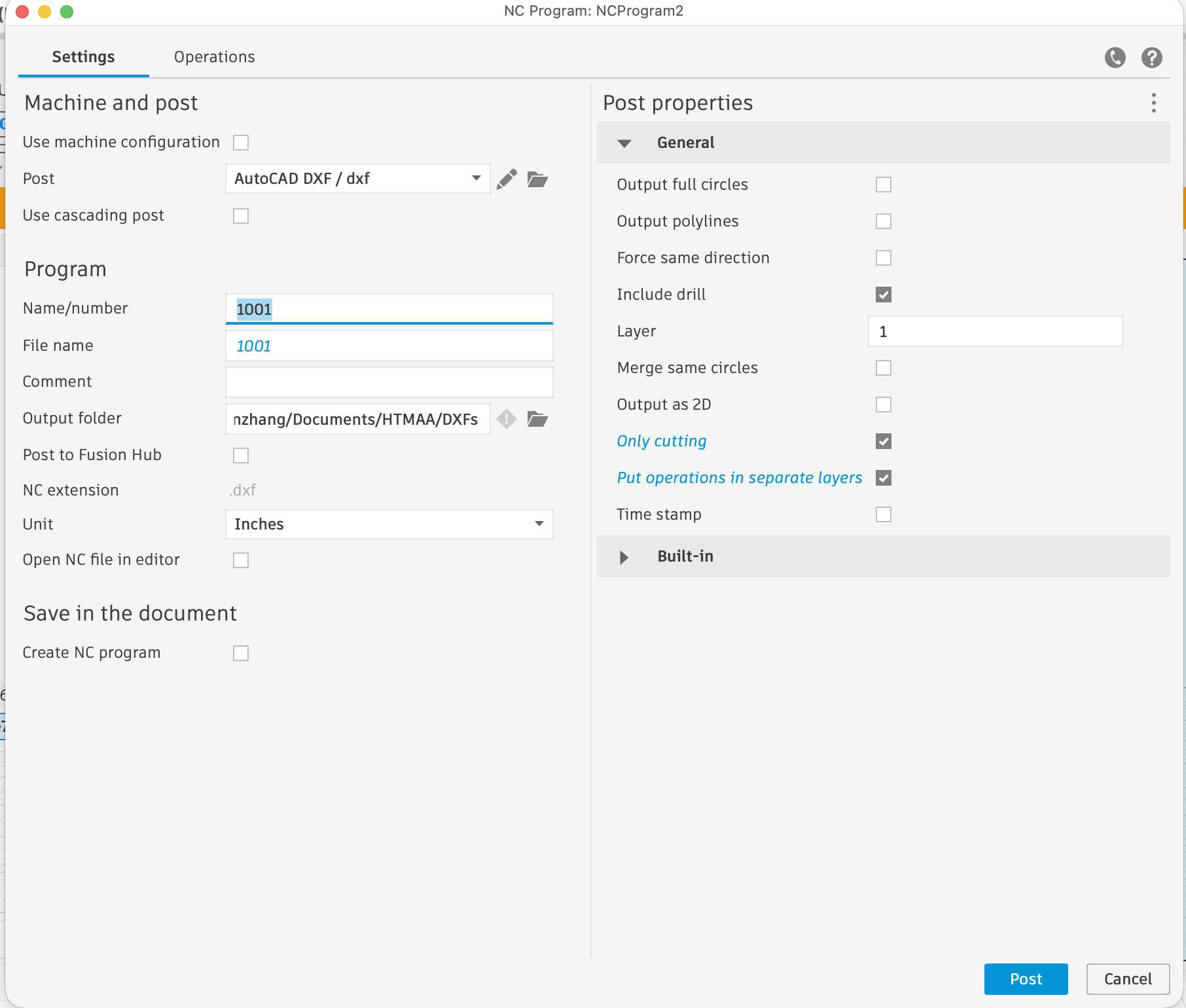Switch to the Operations tab

pos(215,57)
